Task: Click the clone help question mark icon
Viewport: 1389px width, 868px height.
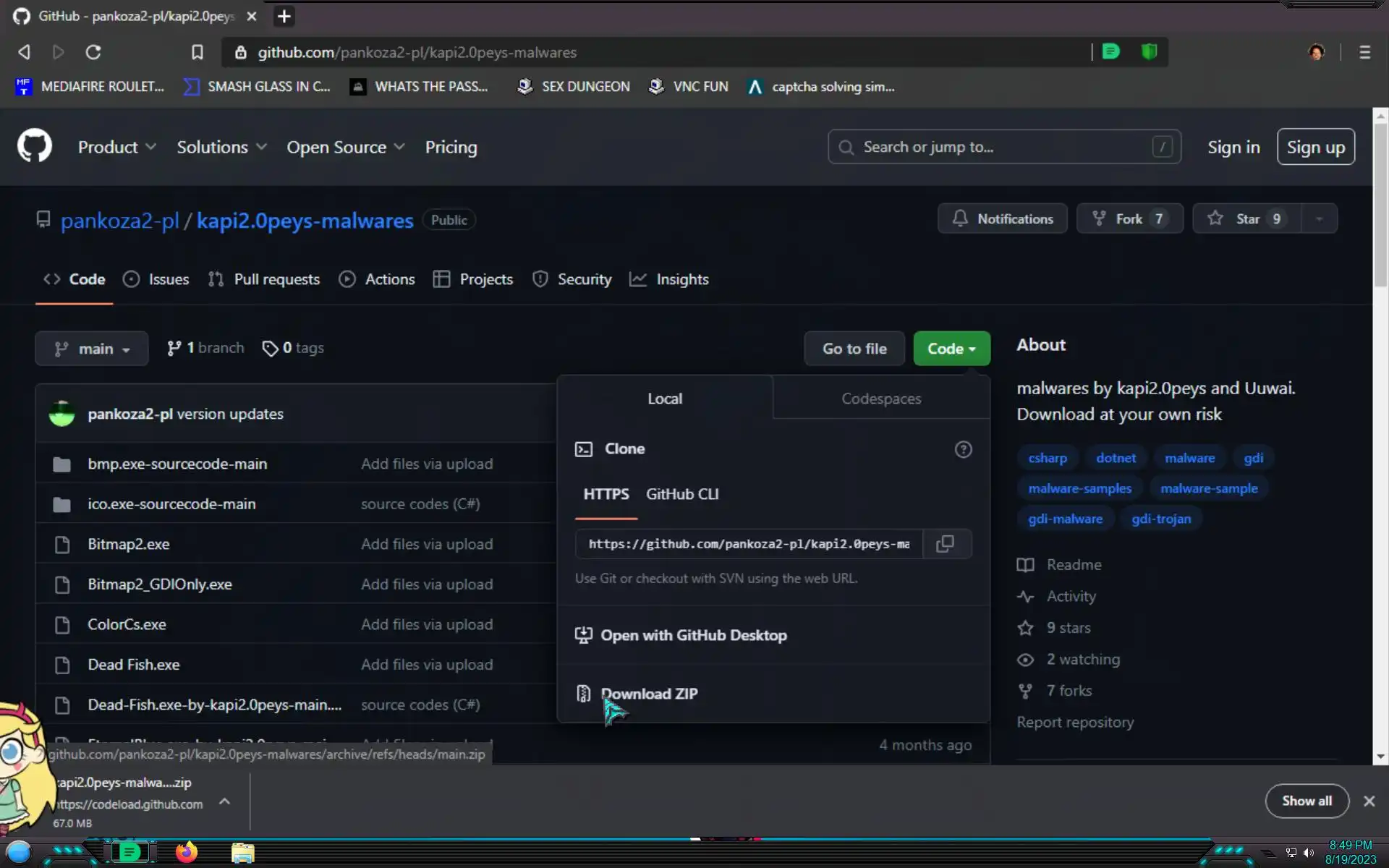Action: pyautogui.click(x=963, y=449)
